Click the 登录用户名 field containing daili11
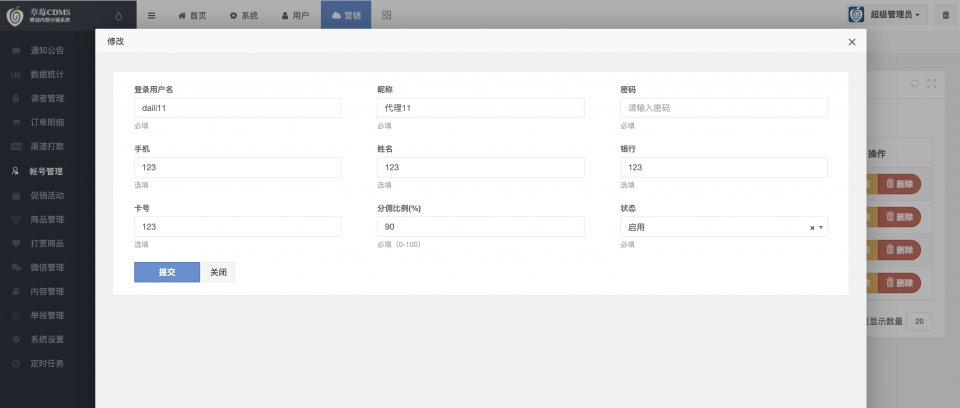Viewport: 960px width, 408px height. pyautogui.click(x=238, y=108)
